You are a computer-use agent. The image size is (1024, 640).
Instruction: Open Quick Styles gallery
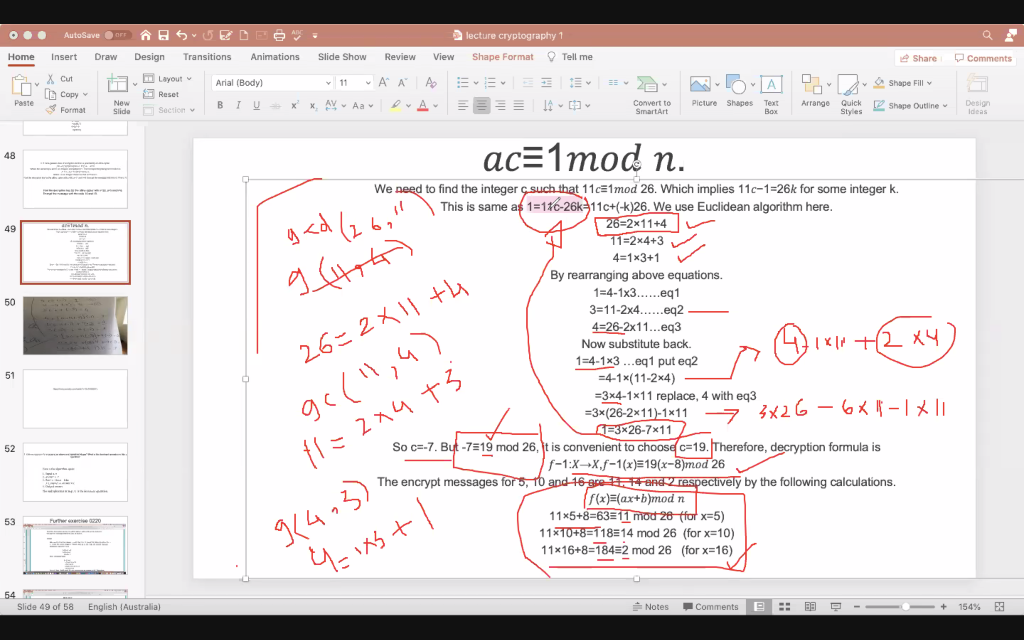851,95
